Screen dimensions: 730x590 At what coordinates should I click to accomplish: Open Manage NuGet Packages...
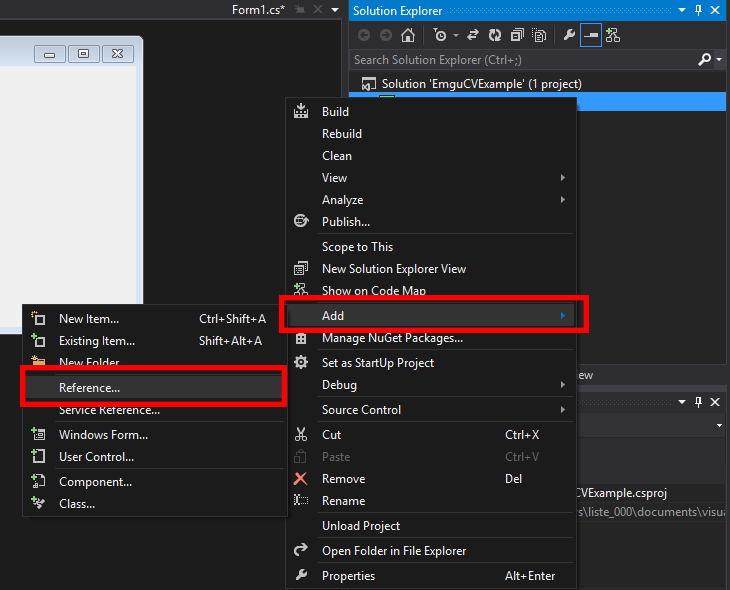[431, 338]
